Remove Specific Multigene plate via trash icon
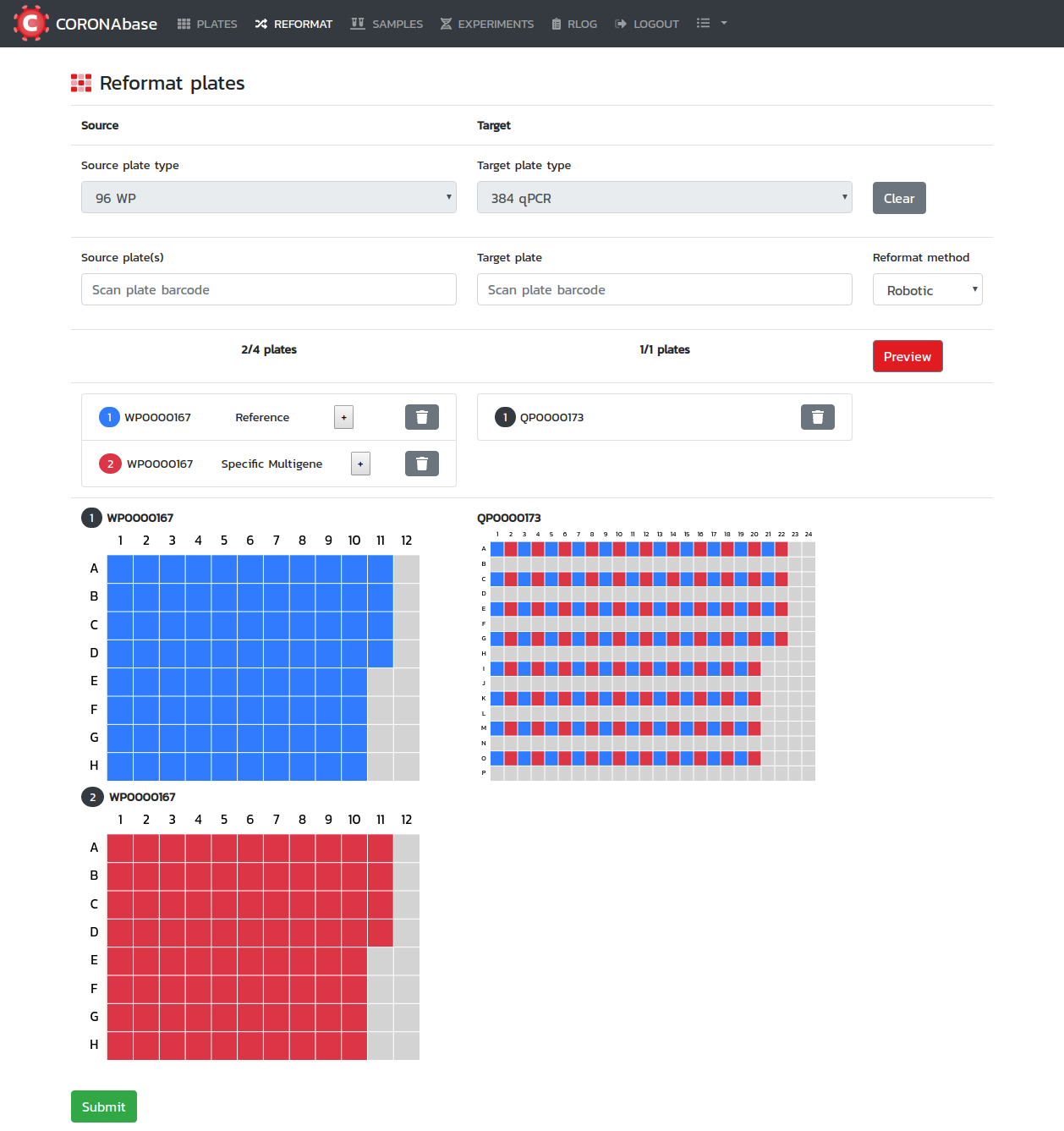Image resolution: width=1064 pixels, height=1131 pixels. (x=421, y=464)
